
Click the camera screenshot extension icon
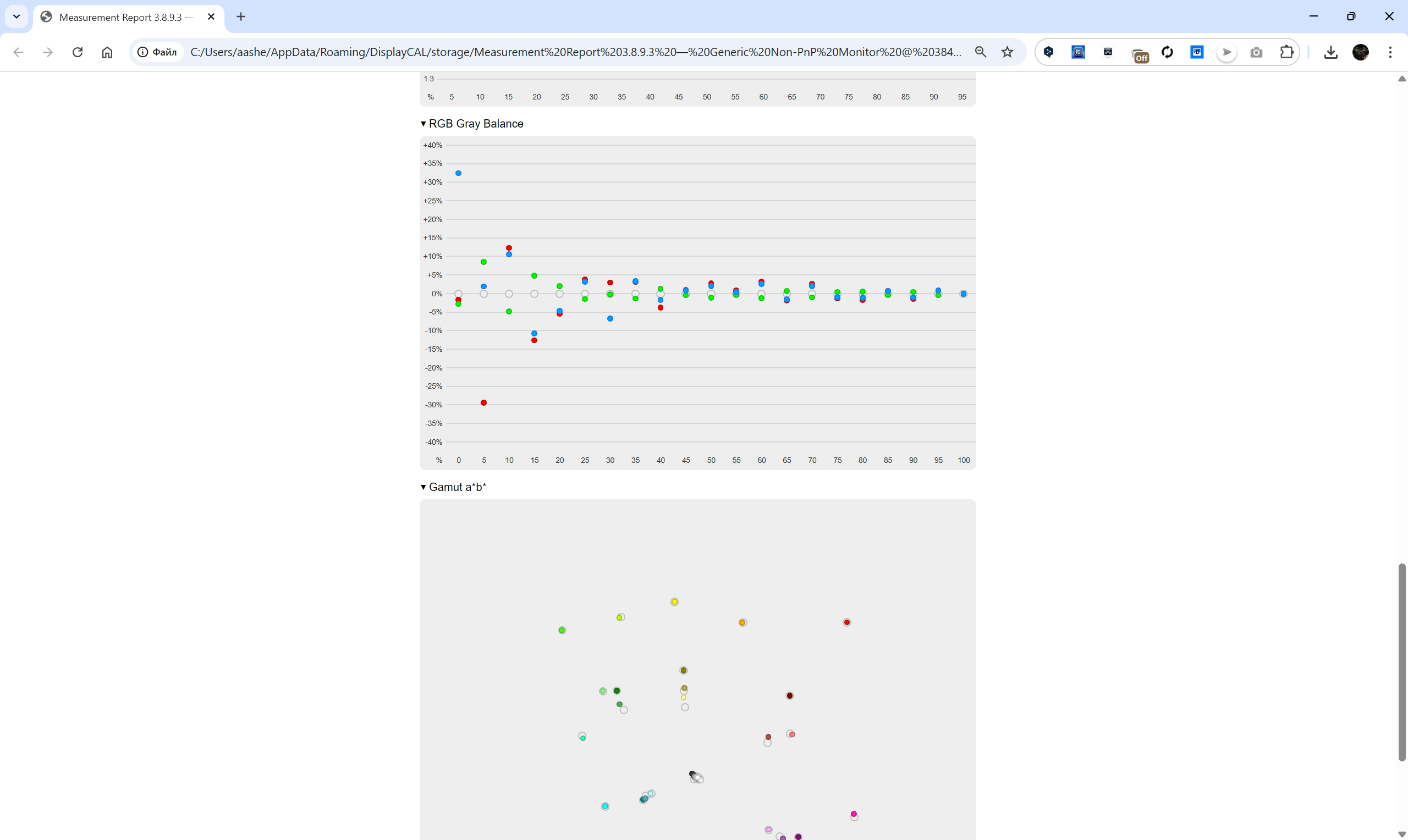(1256, 52)
